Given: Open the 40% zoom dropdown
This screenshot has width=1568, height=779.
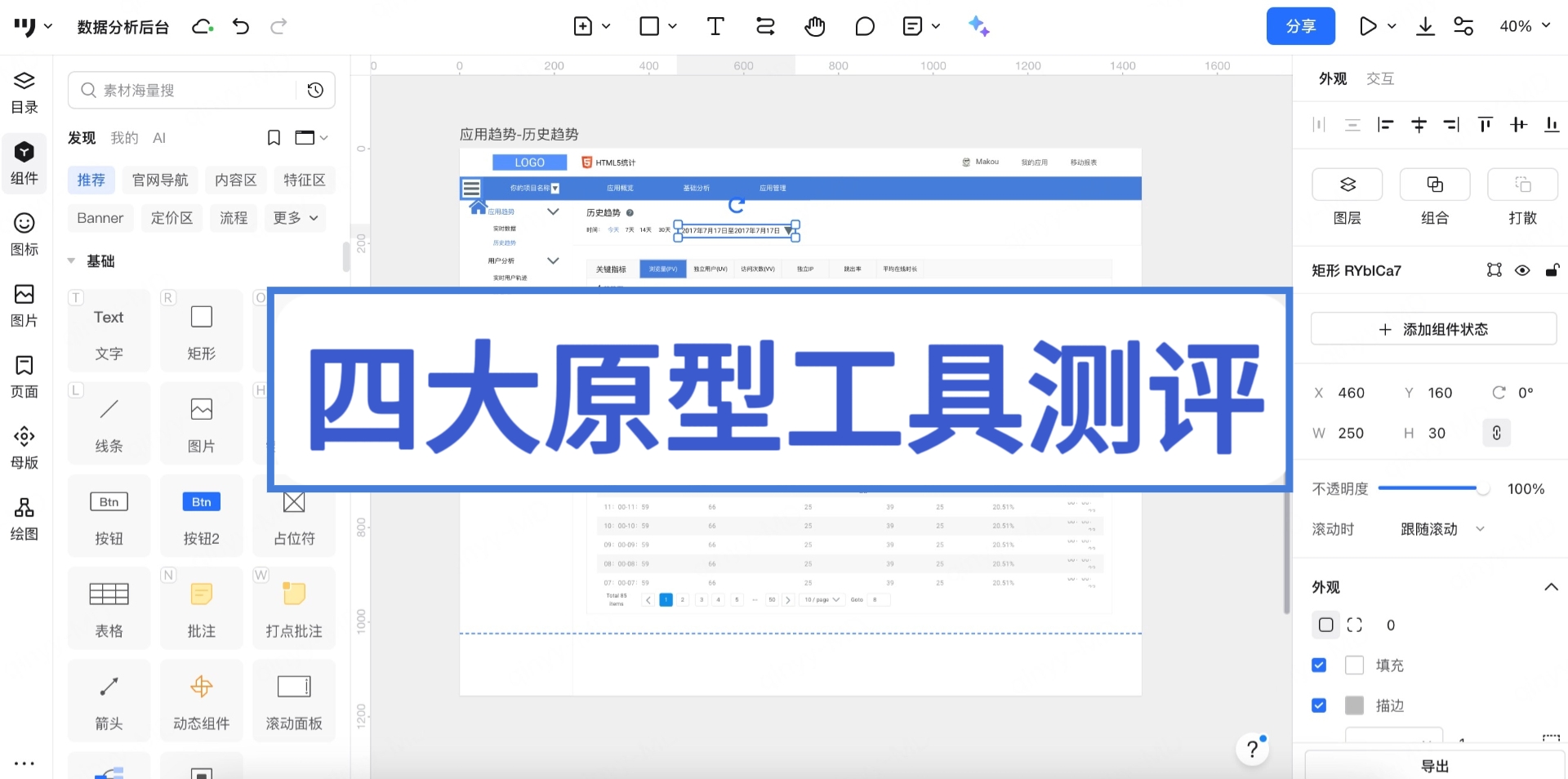Looking at the screenshot, I should [x=1524, y=26].
